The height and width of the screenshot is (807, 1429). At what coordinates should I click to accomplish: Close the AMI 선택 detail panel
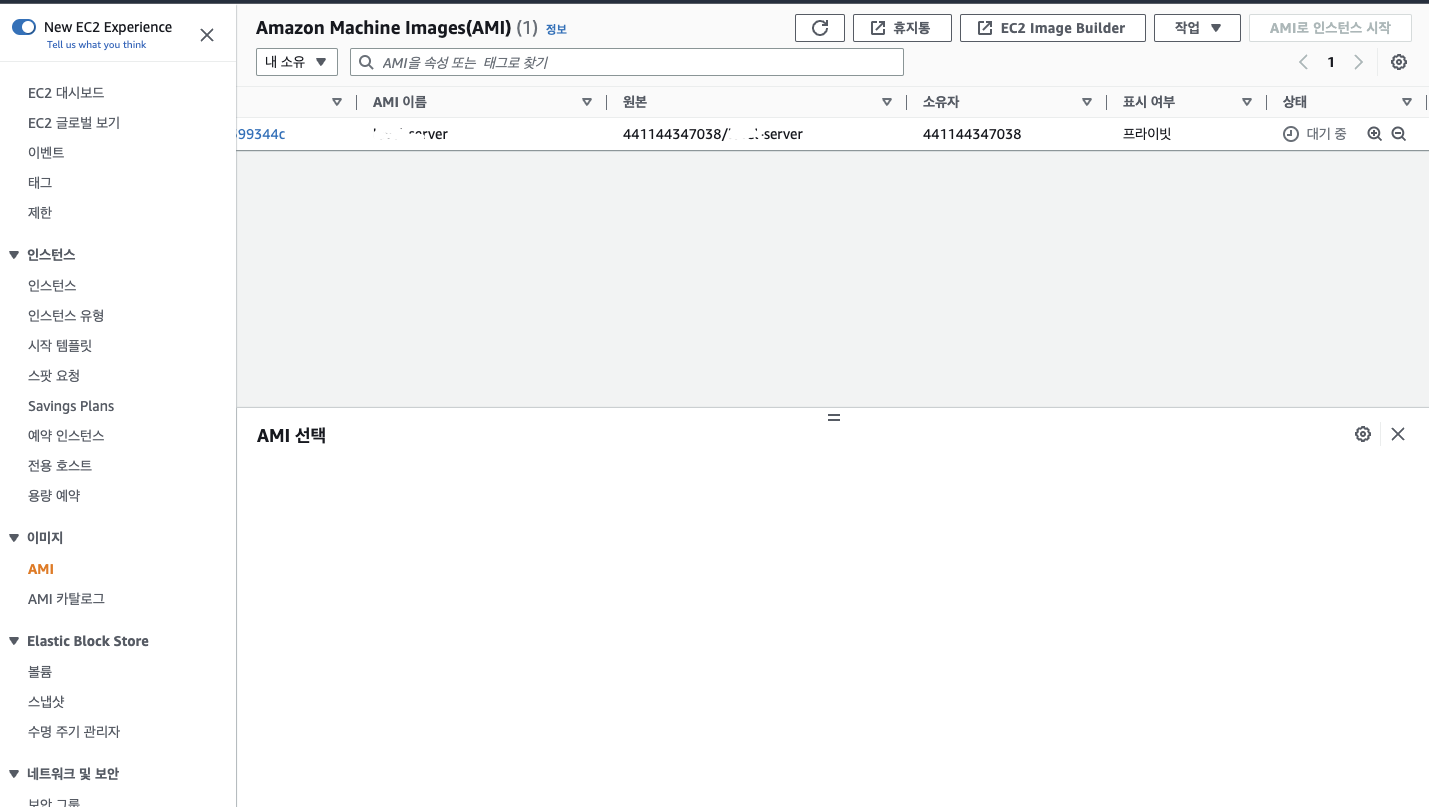pyautogui.click(x=1398, y=434)
